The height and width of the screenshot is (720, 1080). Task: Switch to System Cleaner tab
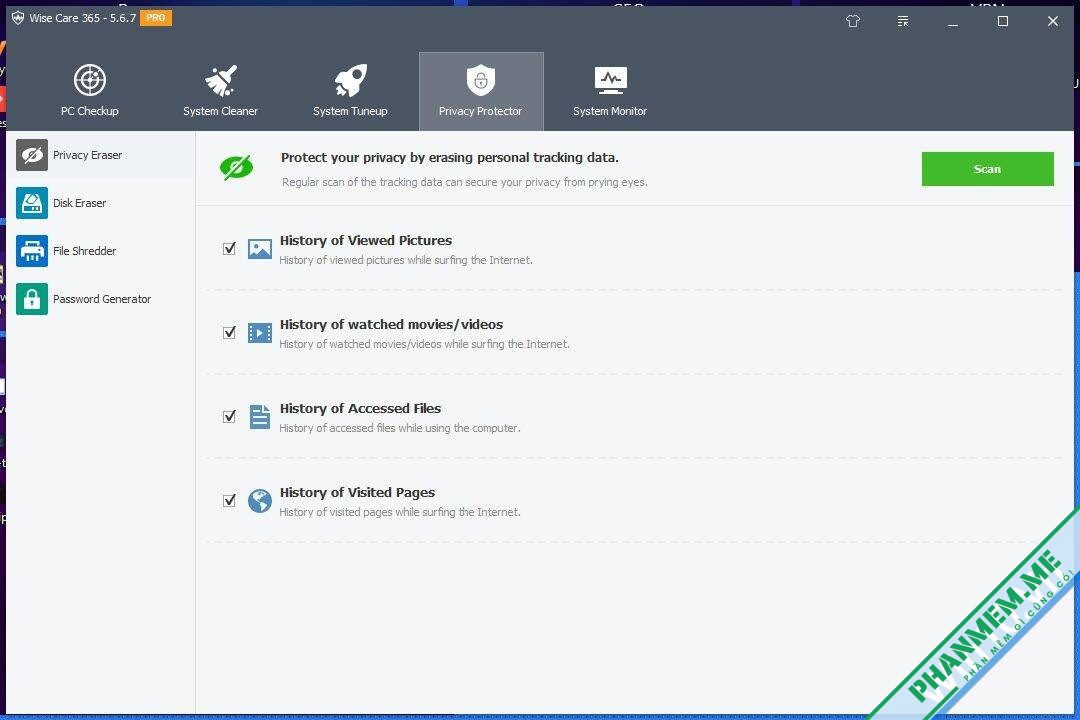point(220,92)
